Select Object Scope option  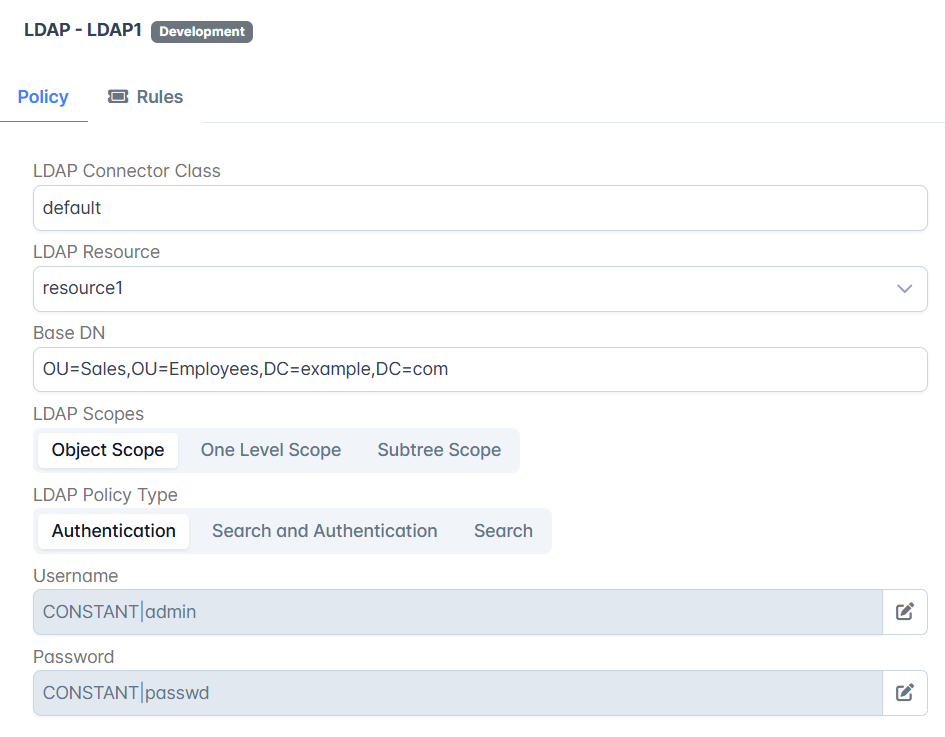pos(108,450)
